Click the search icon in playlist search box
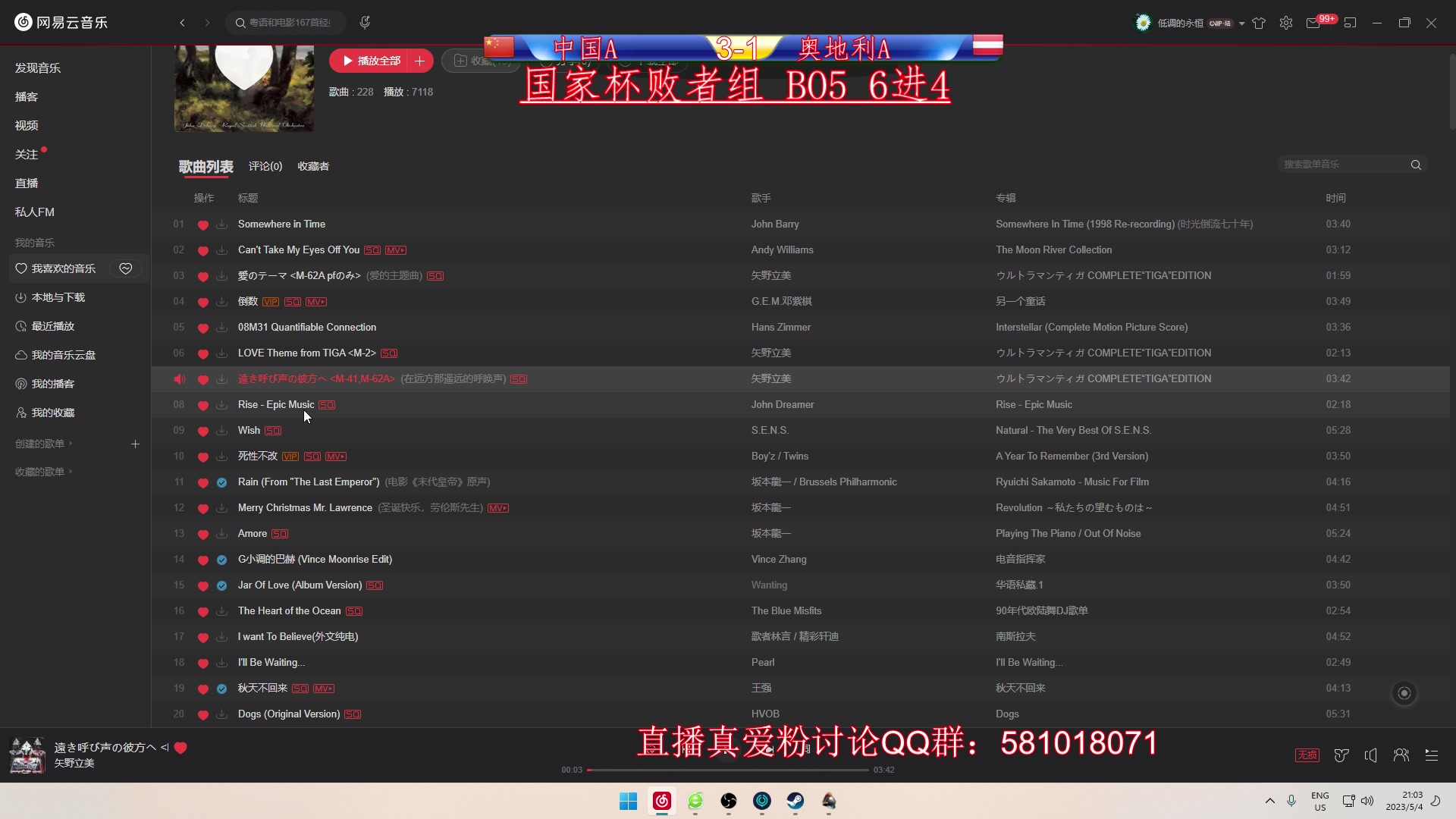The image size is (1456, 819). pos(1416,165)
